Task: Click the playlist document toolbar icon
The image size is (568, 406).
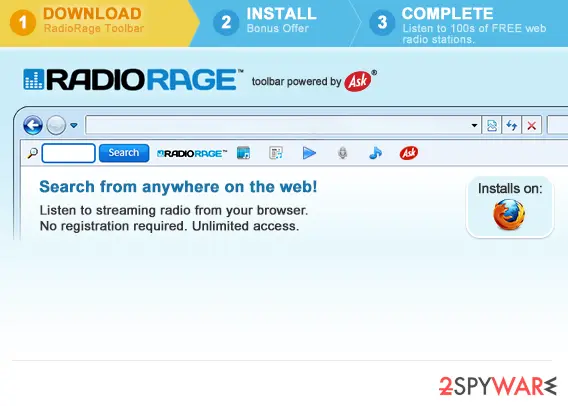Action: tap(276, 153)
